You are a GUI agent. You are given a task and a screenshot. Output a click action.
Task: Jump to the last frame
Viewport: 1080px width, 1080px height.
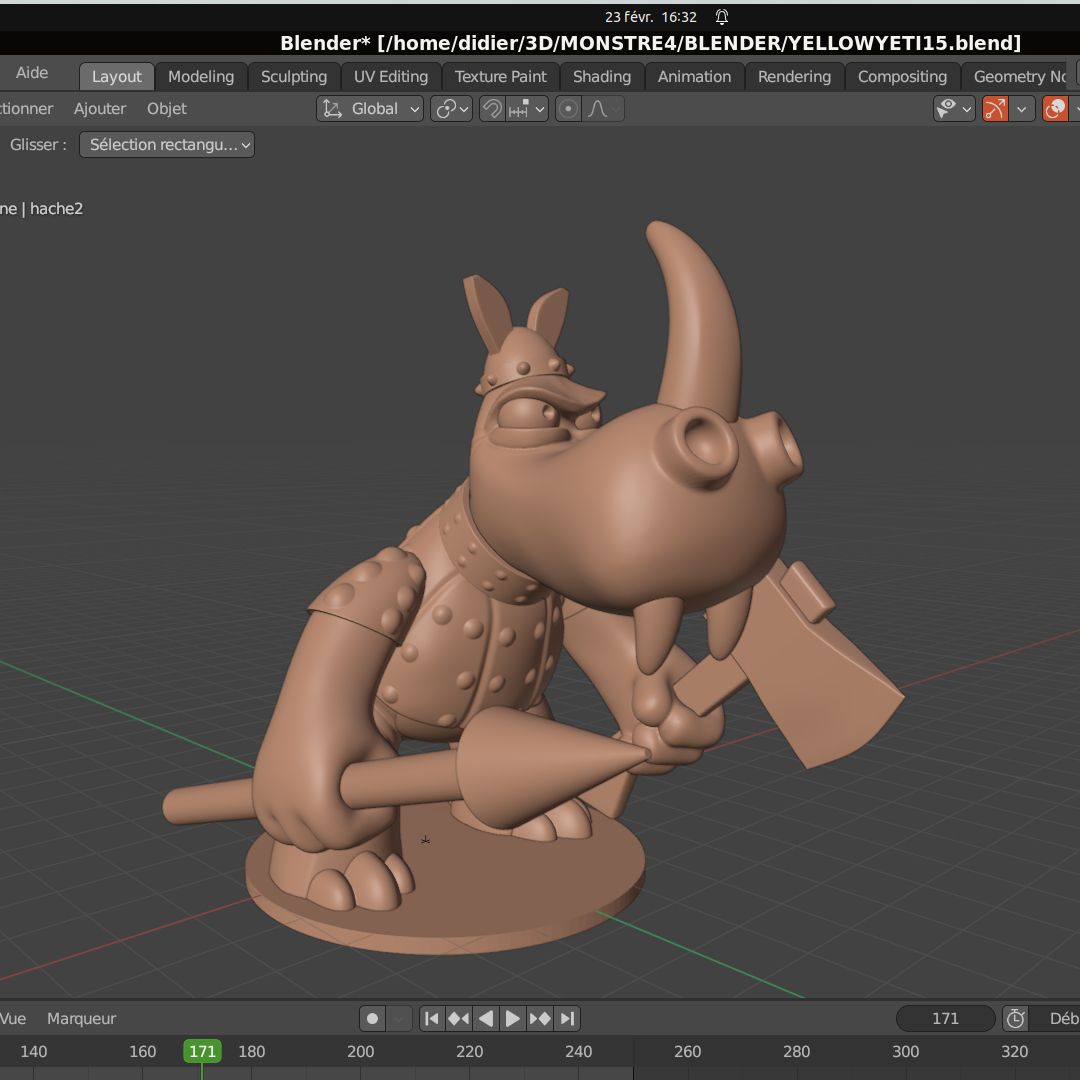pos(567,1018)
